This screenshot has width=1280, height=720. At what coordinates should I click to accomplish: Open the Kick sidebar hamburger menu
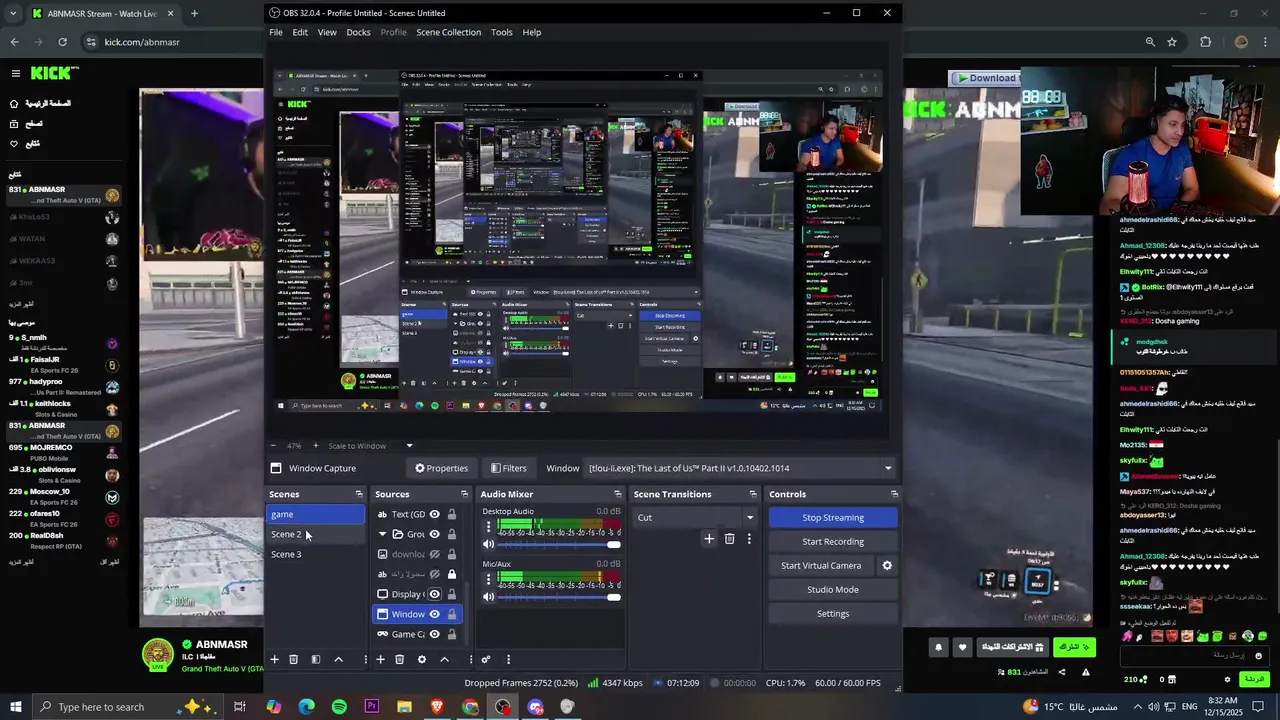click(15, 73)
